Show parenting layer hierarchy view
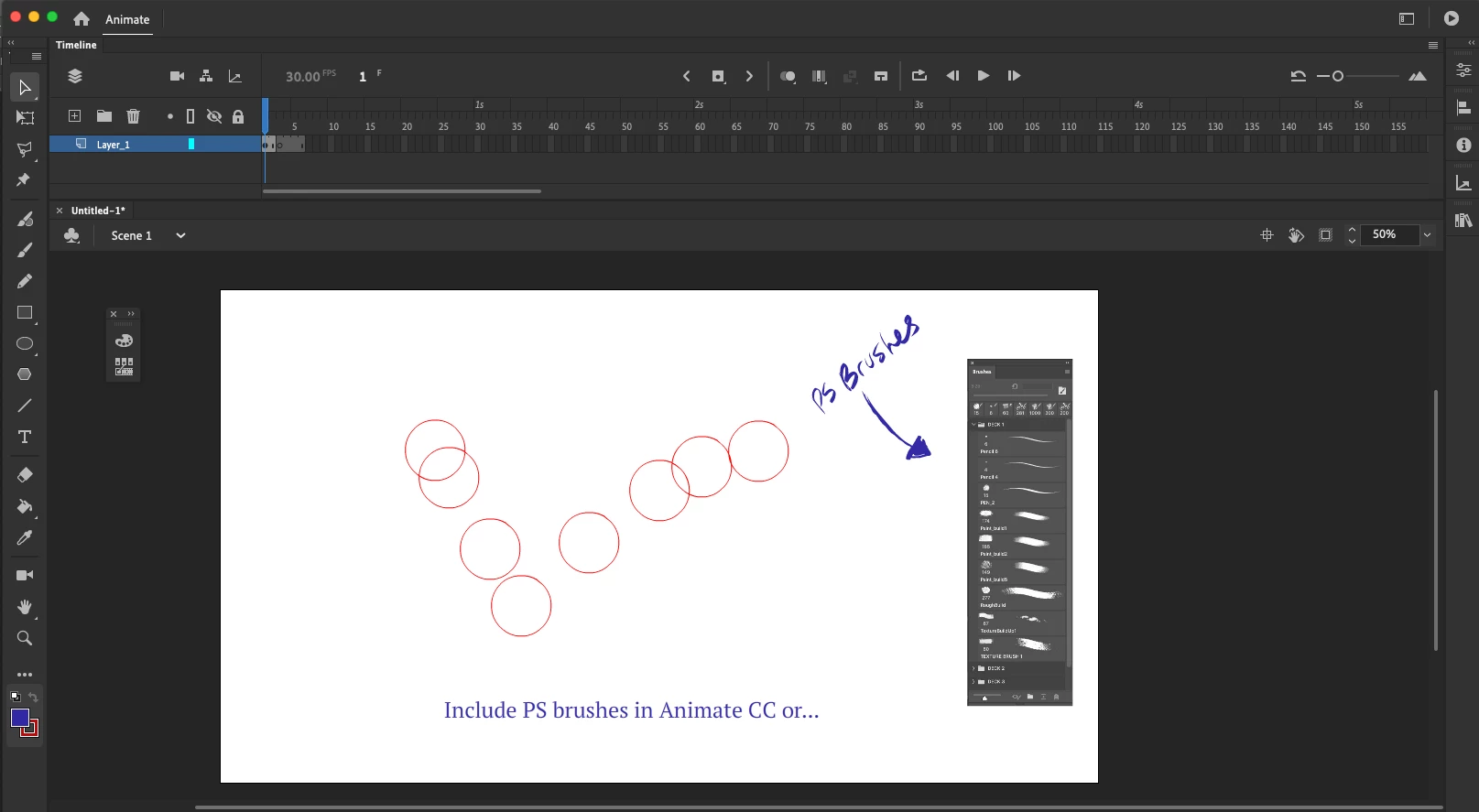This screenshot has height=812, width=1479. [206, 76]
